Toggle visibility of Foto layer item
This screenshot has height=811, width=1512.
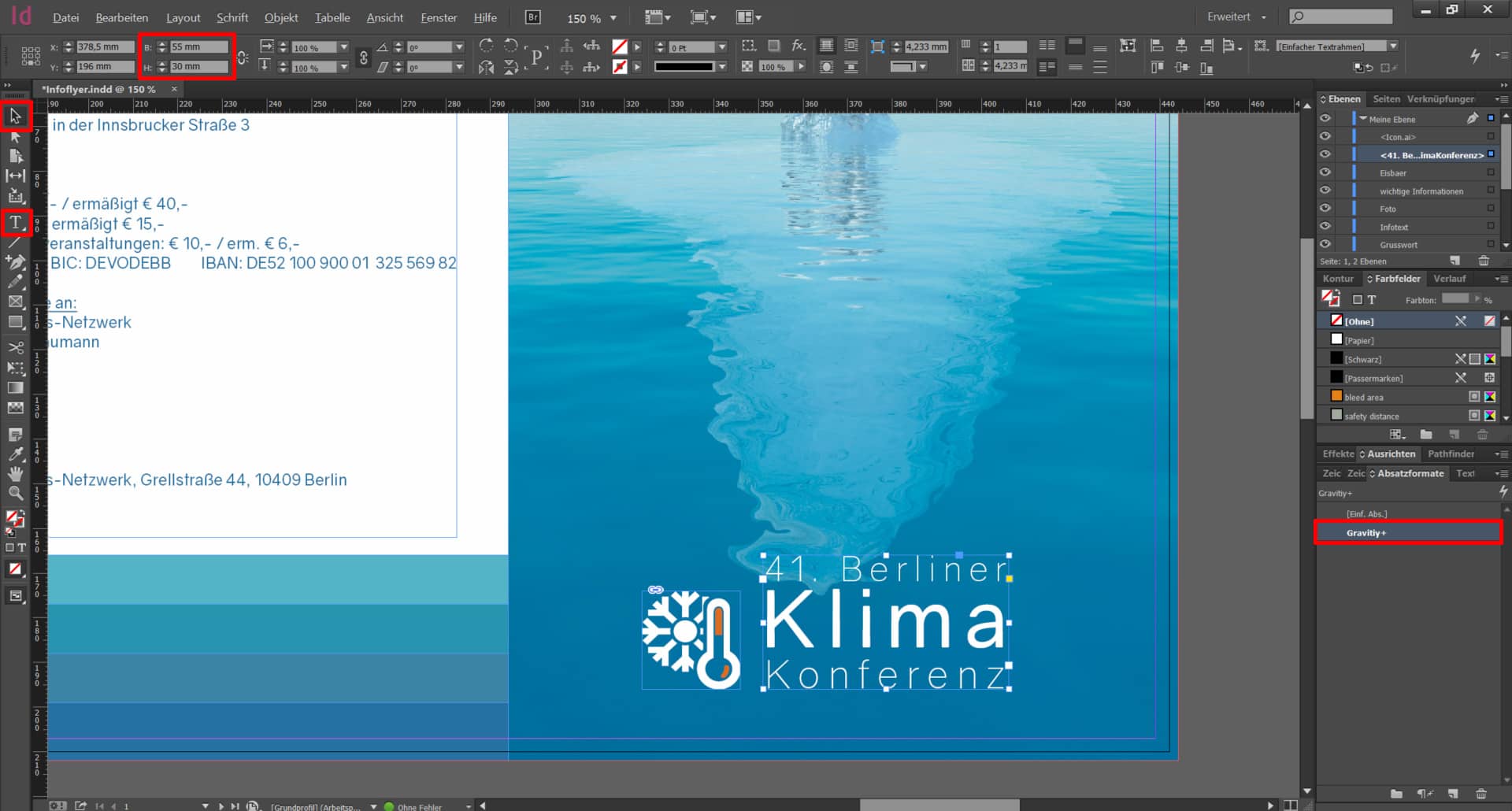click(x=1325, y=209)
